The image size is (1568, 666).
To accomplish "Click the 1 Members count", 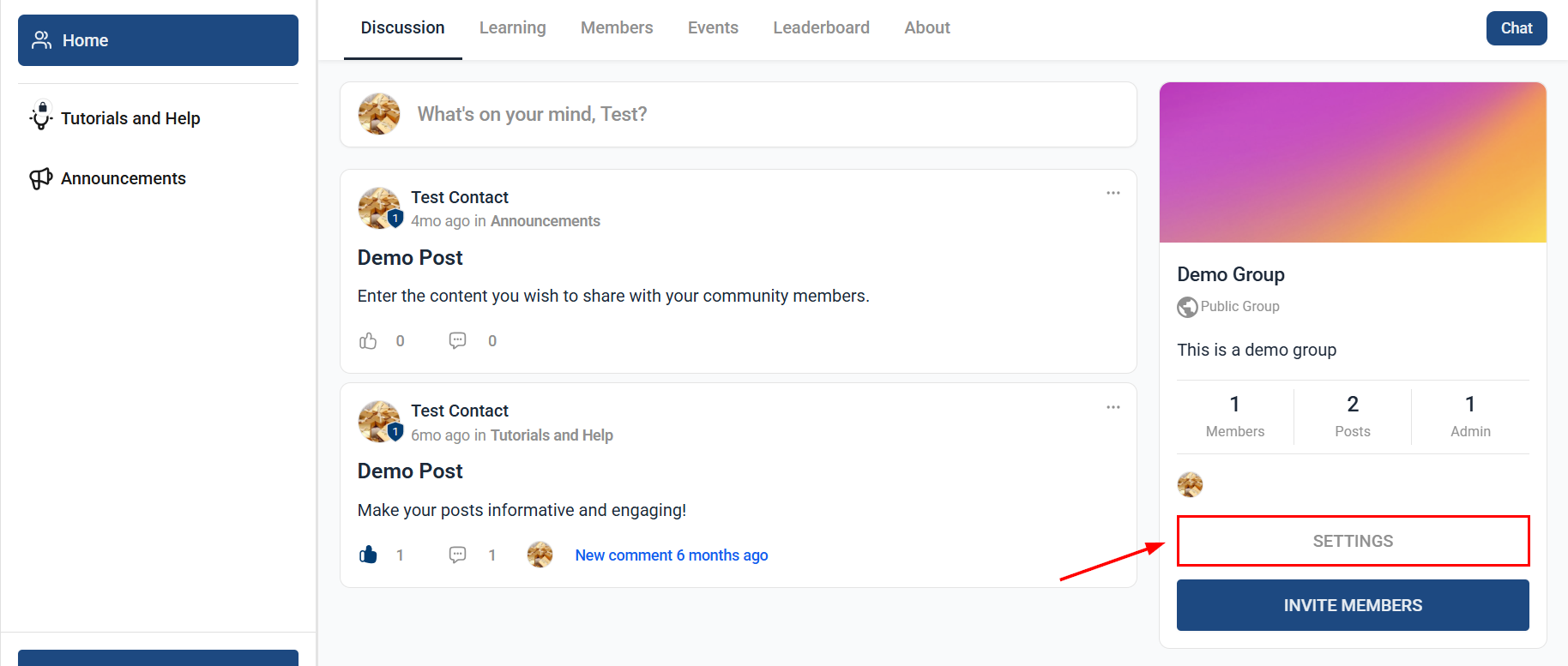I will (1235, 417).
